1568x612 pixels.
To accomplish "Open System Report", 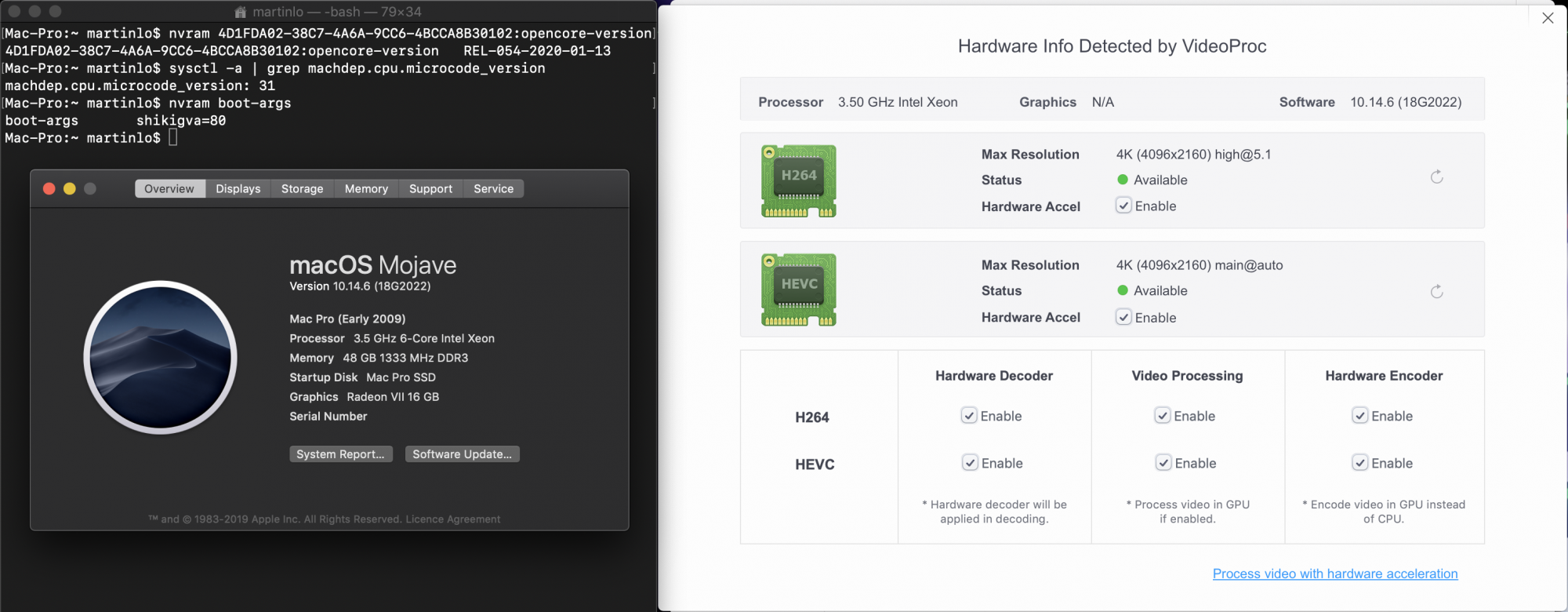I will pos(341,454).
